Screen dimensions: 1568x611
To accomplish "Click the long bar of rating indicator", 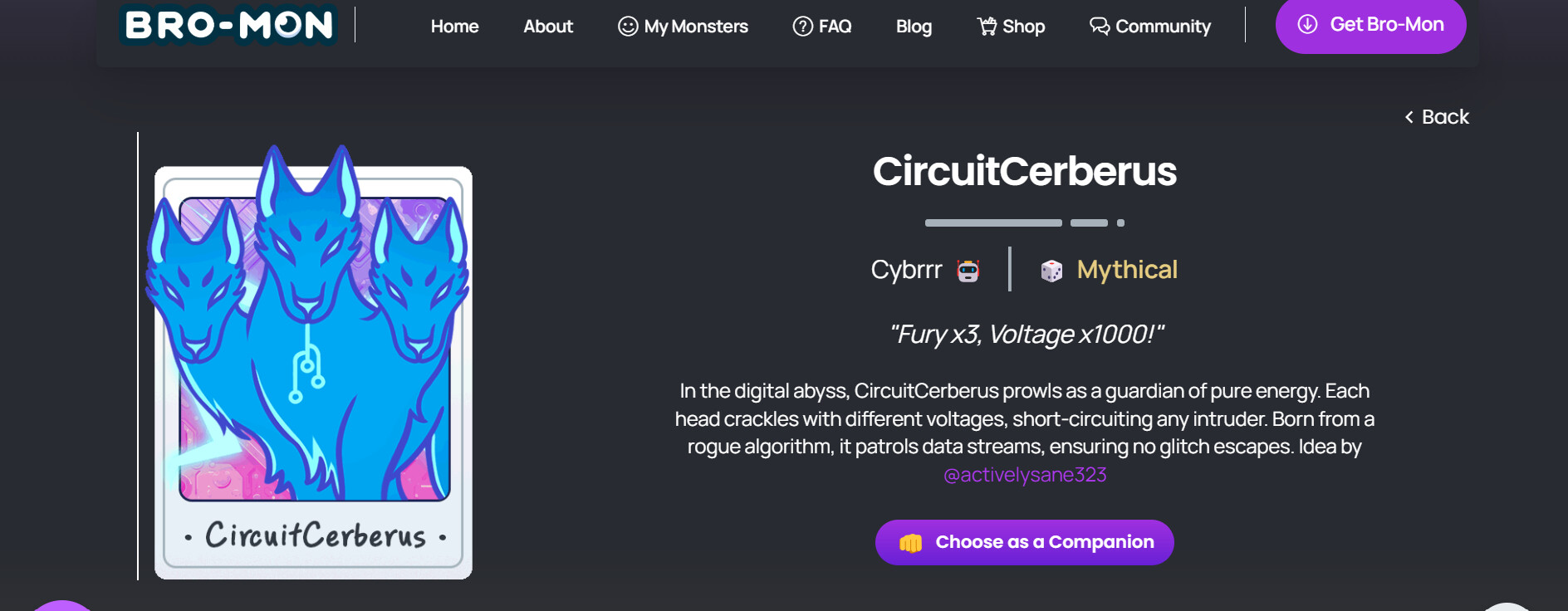I will click(993, 222).
